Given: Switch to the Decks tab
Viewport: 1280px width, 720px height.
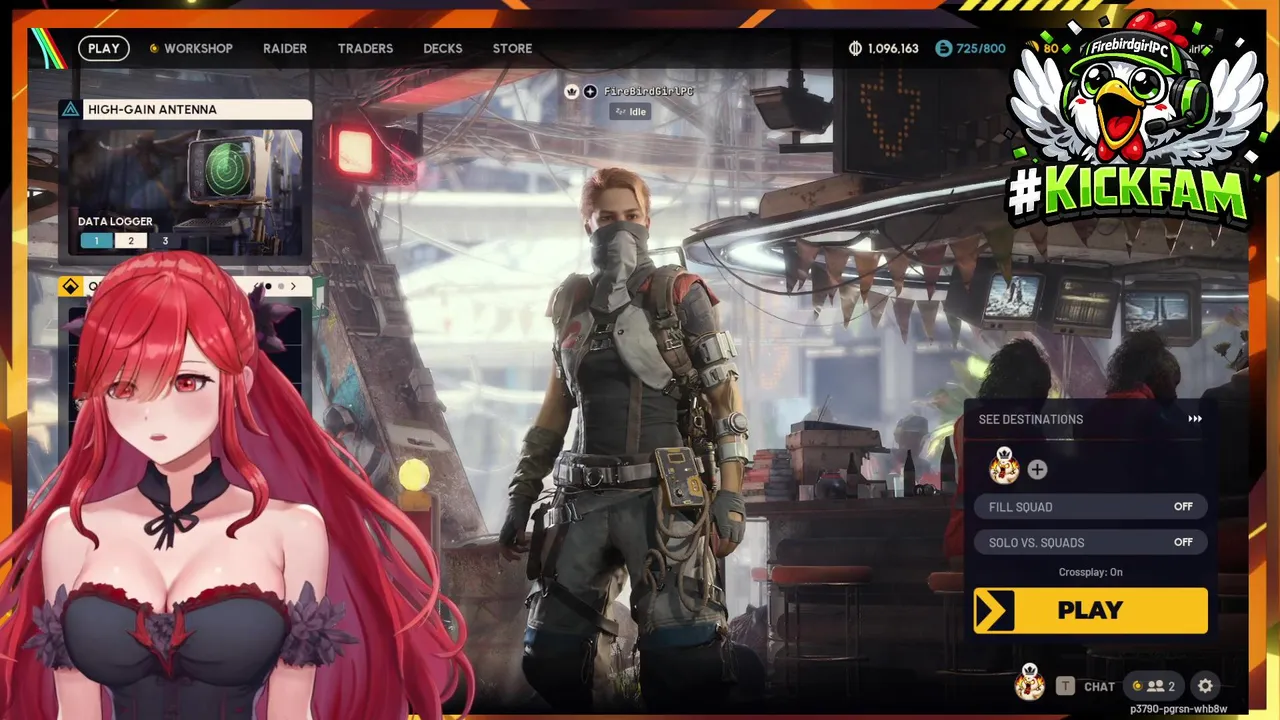Looking at the screenshot, I should pyautogui.click(x=442, y=48).
